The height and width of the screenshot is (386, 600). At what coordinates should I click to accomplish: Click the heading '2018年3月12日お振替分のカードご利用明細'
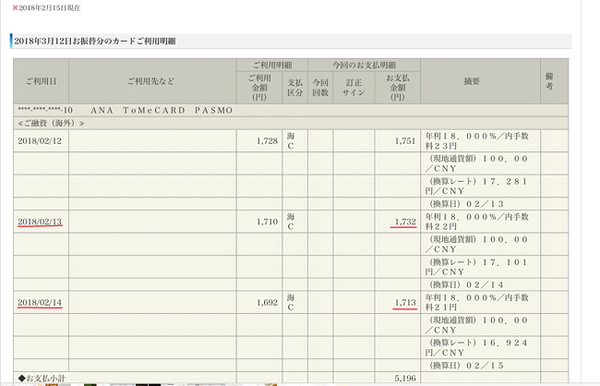[95, 41]
